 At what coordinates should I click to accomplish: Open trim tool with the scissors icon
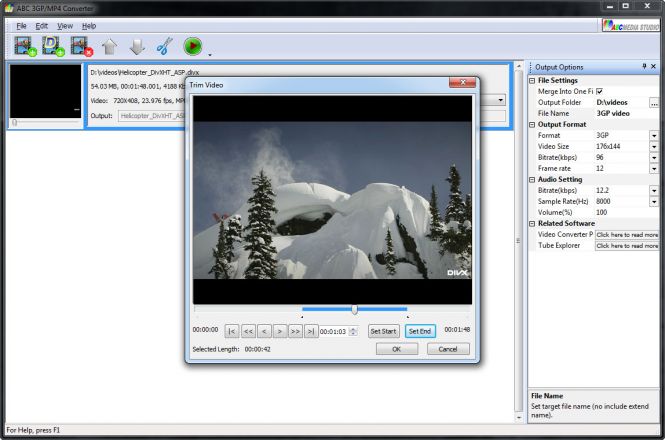click(165, 45)
